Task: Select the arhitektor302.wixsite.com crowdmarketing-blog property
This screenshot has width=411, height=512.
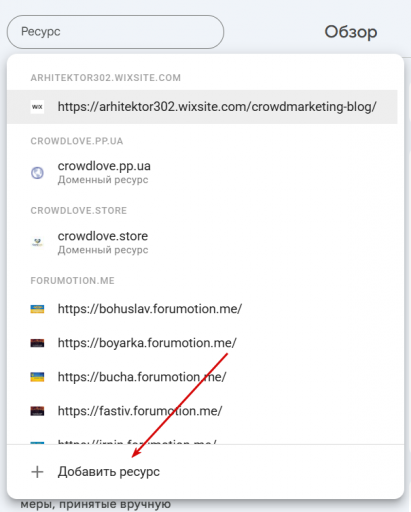Action: coord(202,107)
